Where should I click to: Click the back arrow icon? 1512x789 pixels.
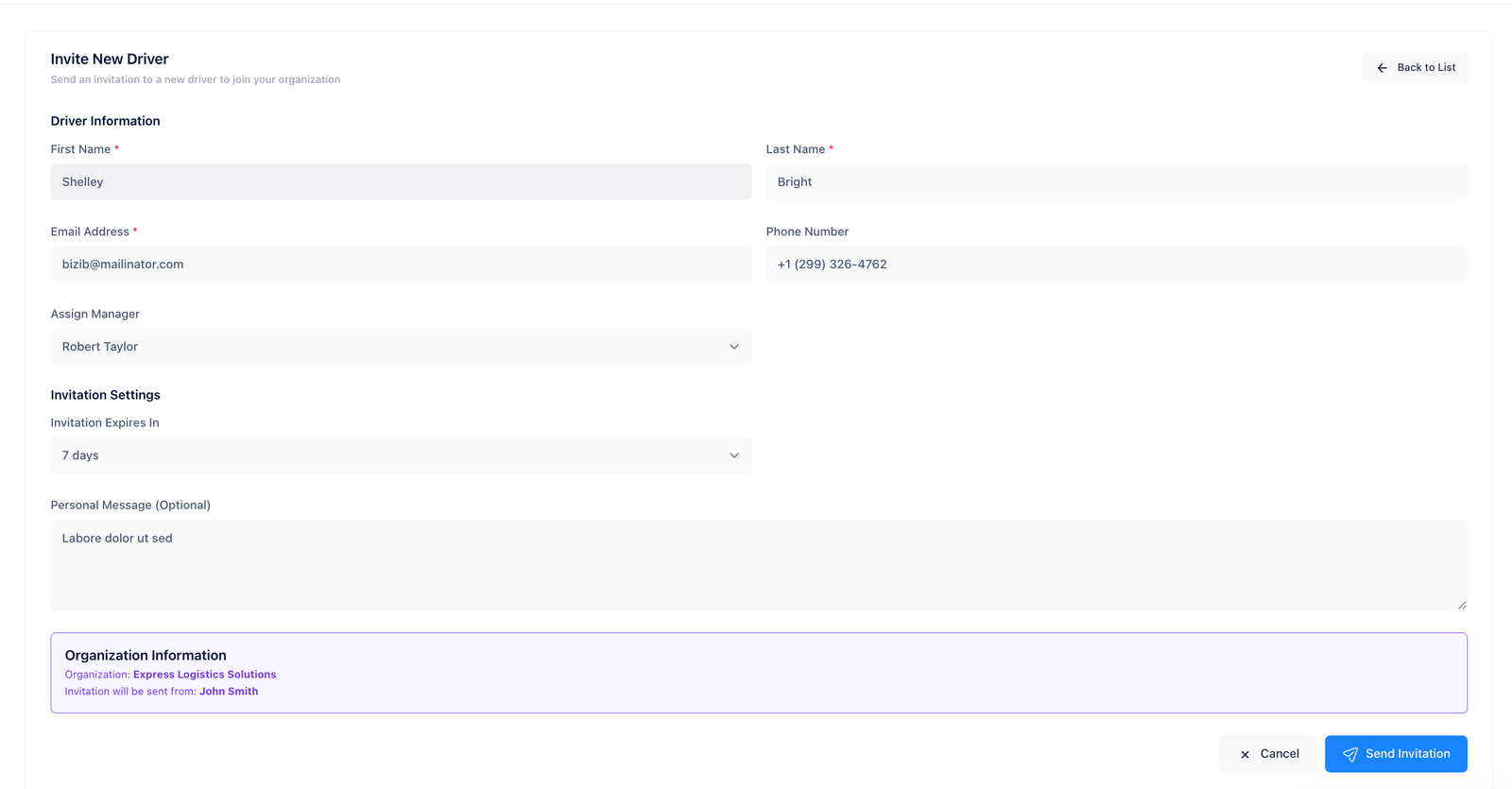tap(1382, 68)
